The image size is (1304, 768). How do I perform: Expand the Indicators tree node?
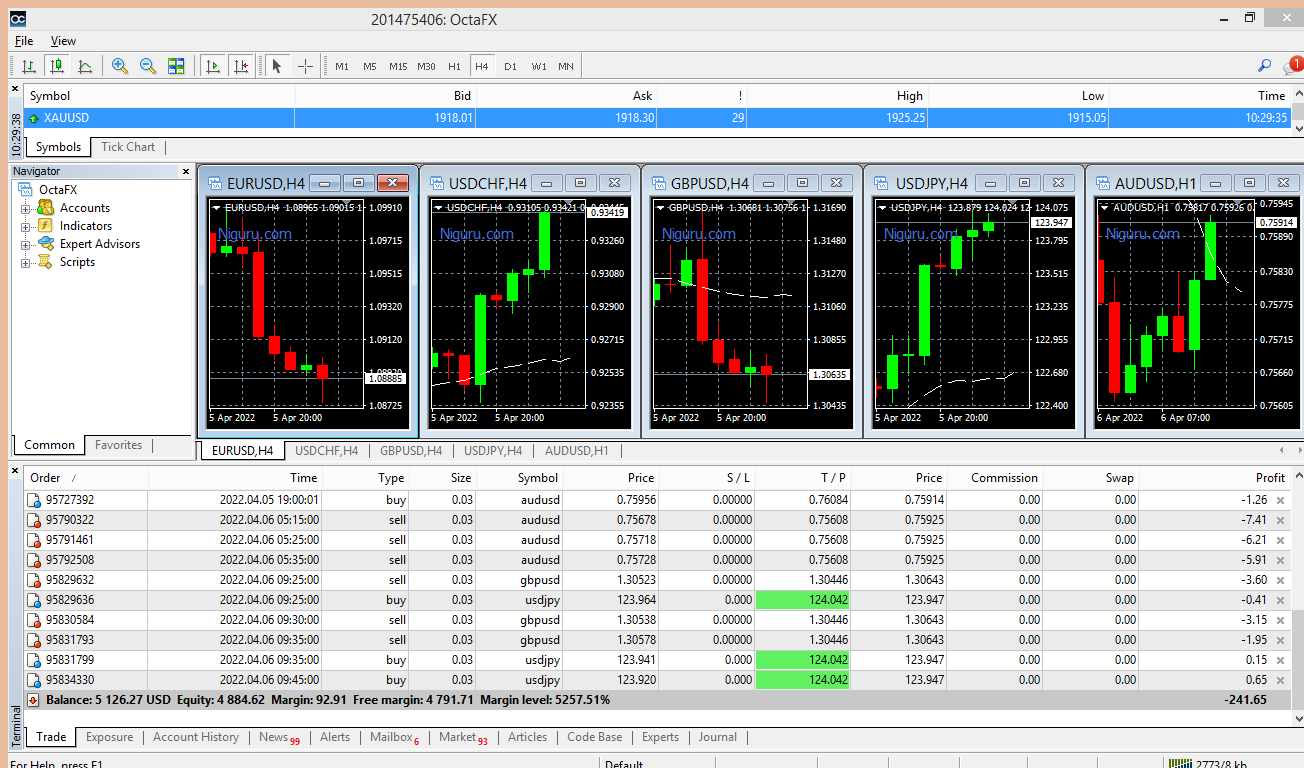[25, 226]
